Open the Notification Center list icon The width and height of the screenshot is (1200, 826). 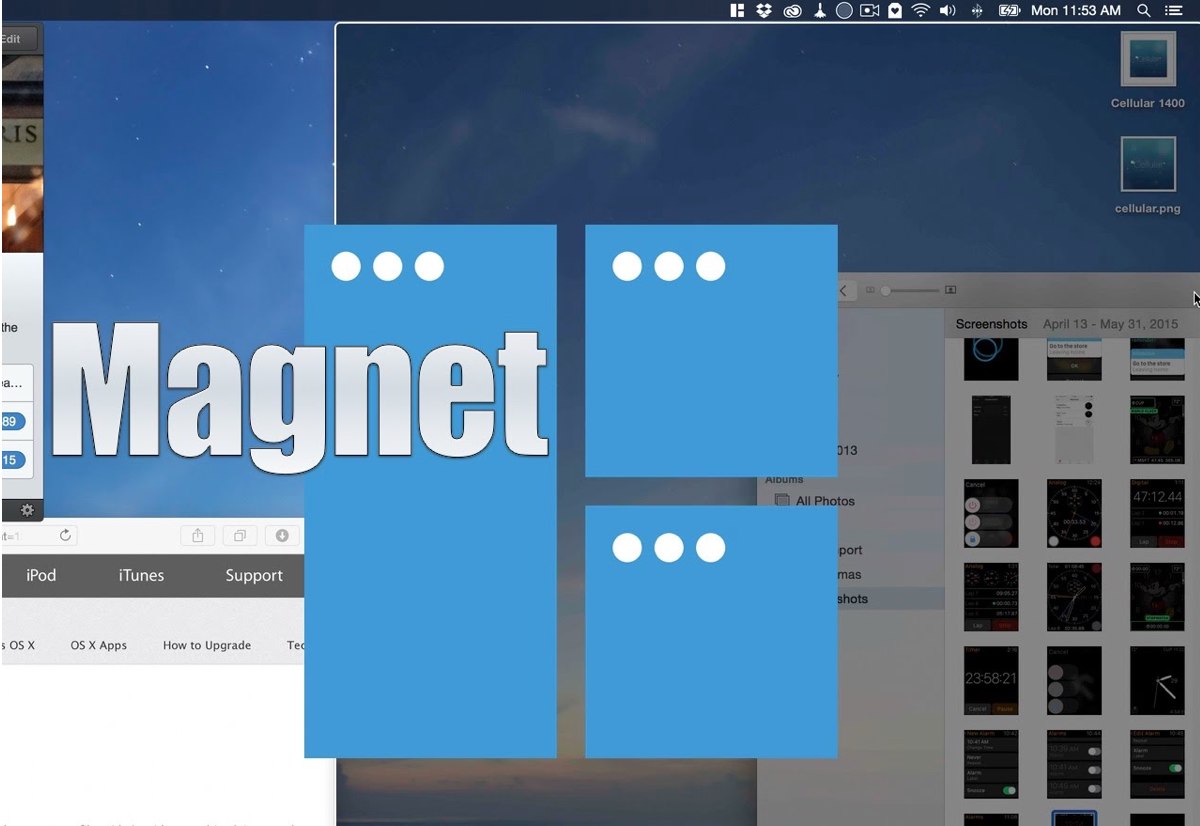point(1173,11)
